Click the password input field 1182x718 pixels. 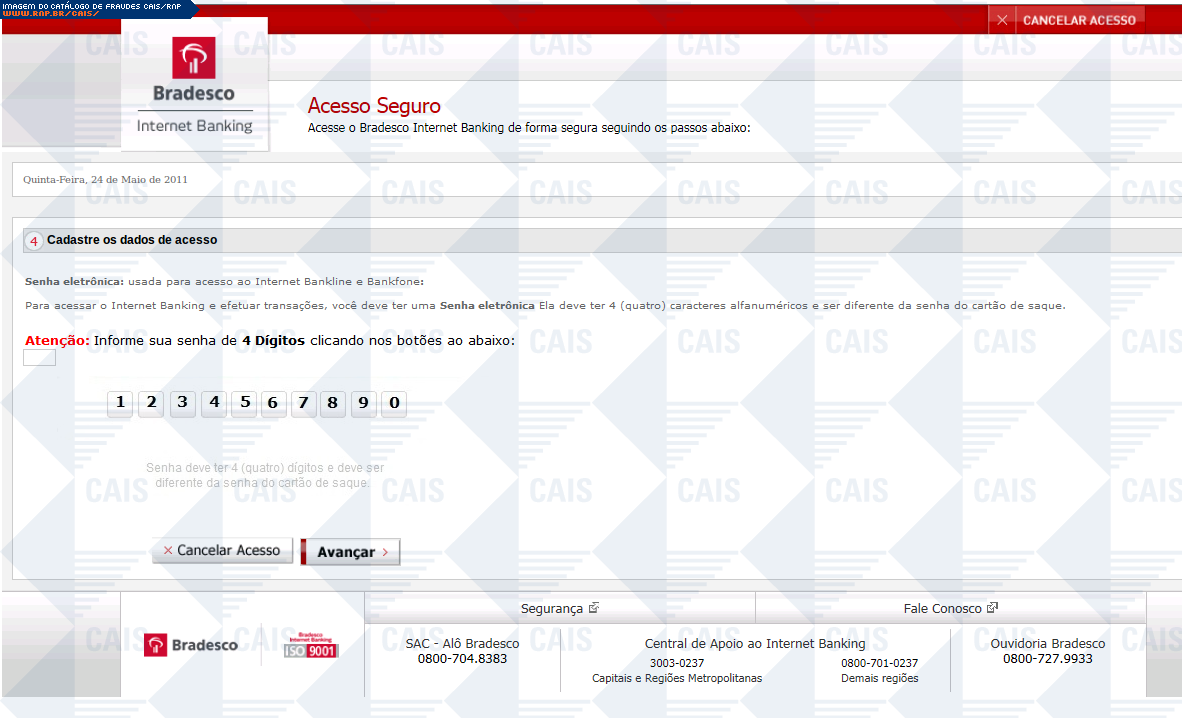tap(40, 358)
